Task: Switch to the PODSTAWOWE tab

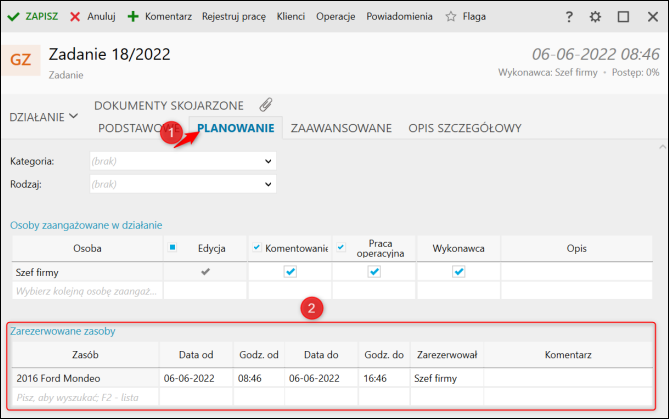Action: pyautogui.click(x=139, y=128)
